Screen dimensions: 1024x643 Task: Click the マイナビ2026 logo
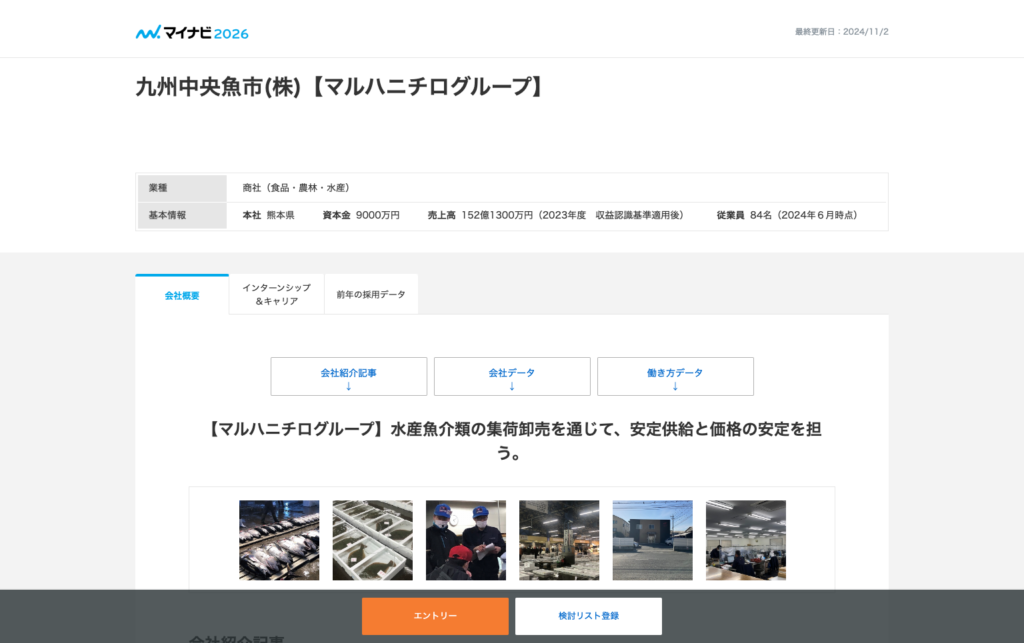192,33
